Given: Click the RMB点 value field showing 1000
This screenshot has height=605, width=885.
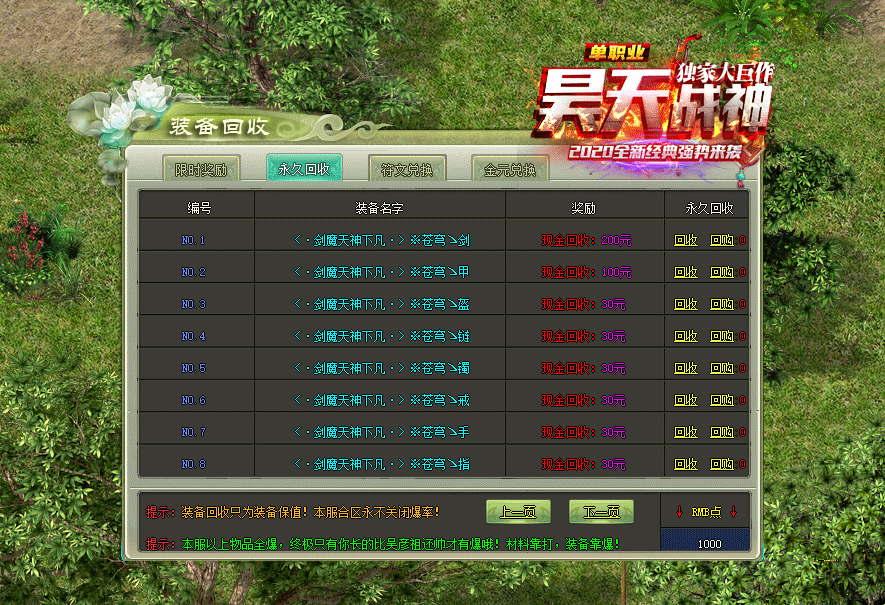Looking at the screenshot, I should [x=709, y=544].
